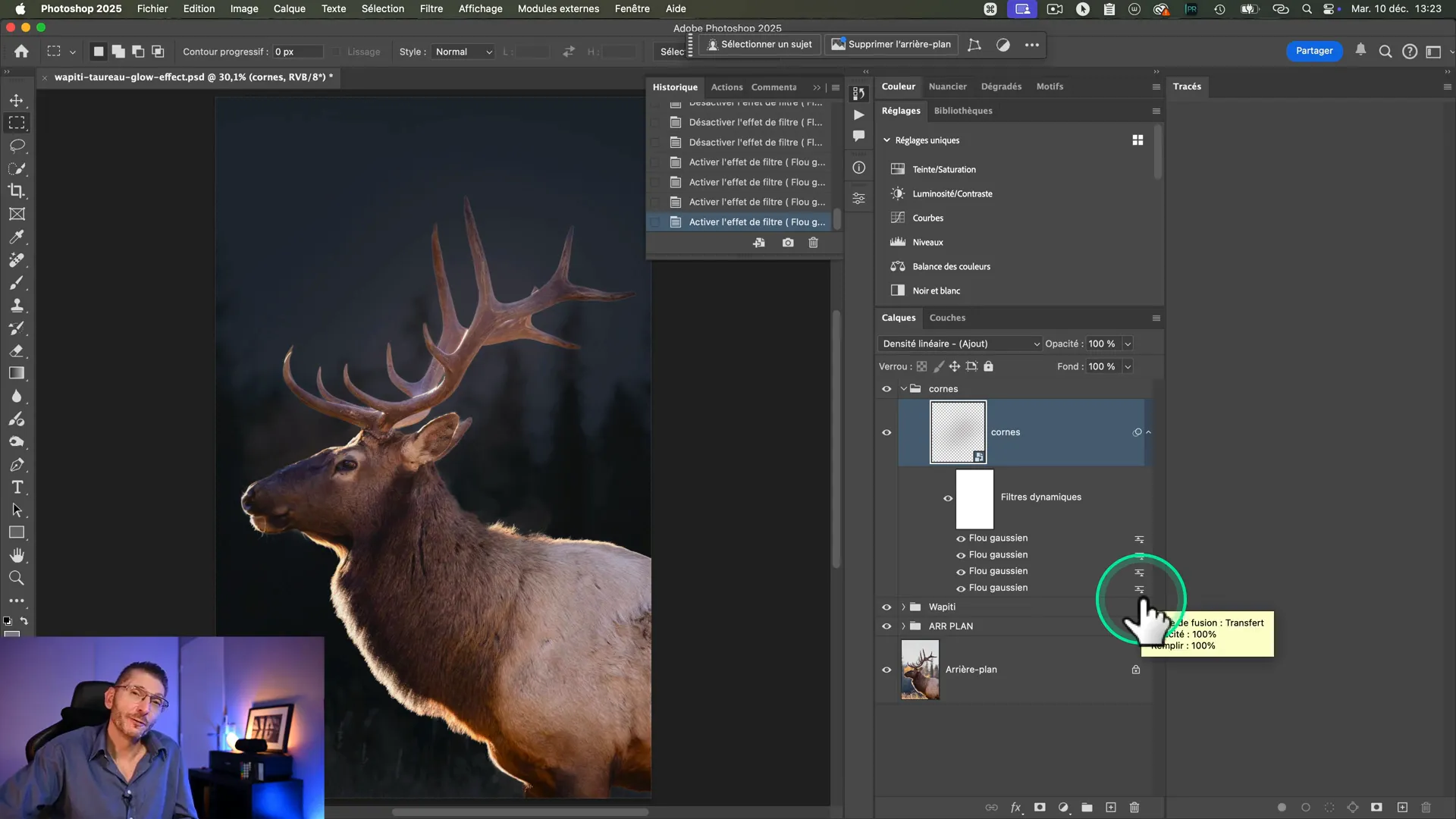Image resolution: width=1456 pixels, height=819 pixels.
Task: Hide the Arrière-plan layer
Action: 886,670
